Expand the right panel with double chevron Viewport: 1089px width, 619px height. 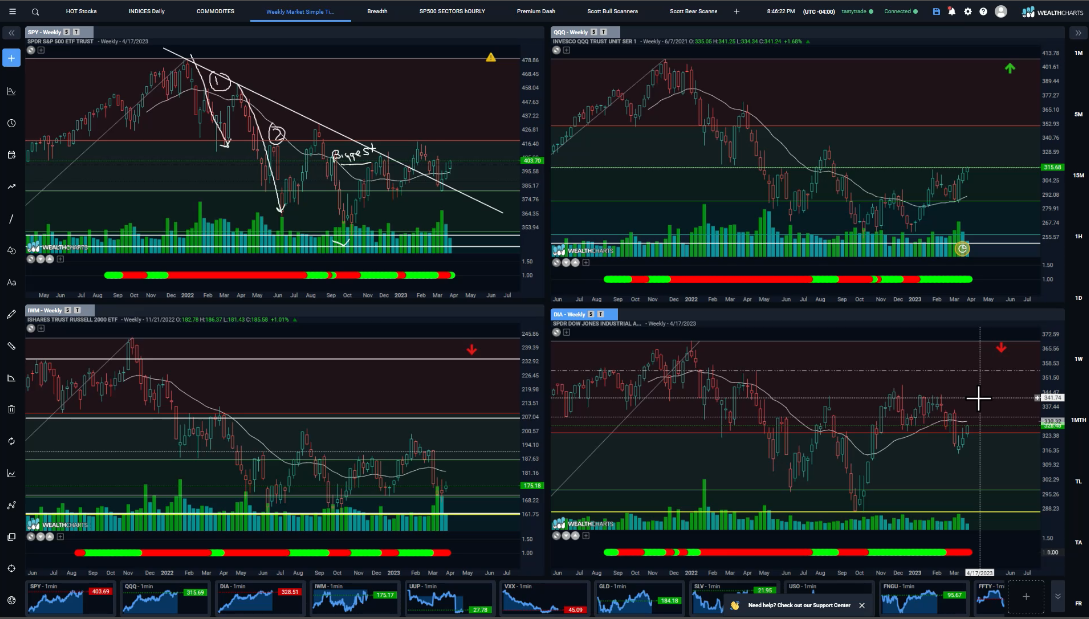click(1078, 33)
